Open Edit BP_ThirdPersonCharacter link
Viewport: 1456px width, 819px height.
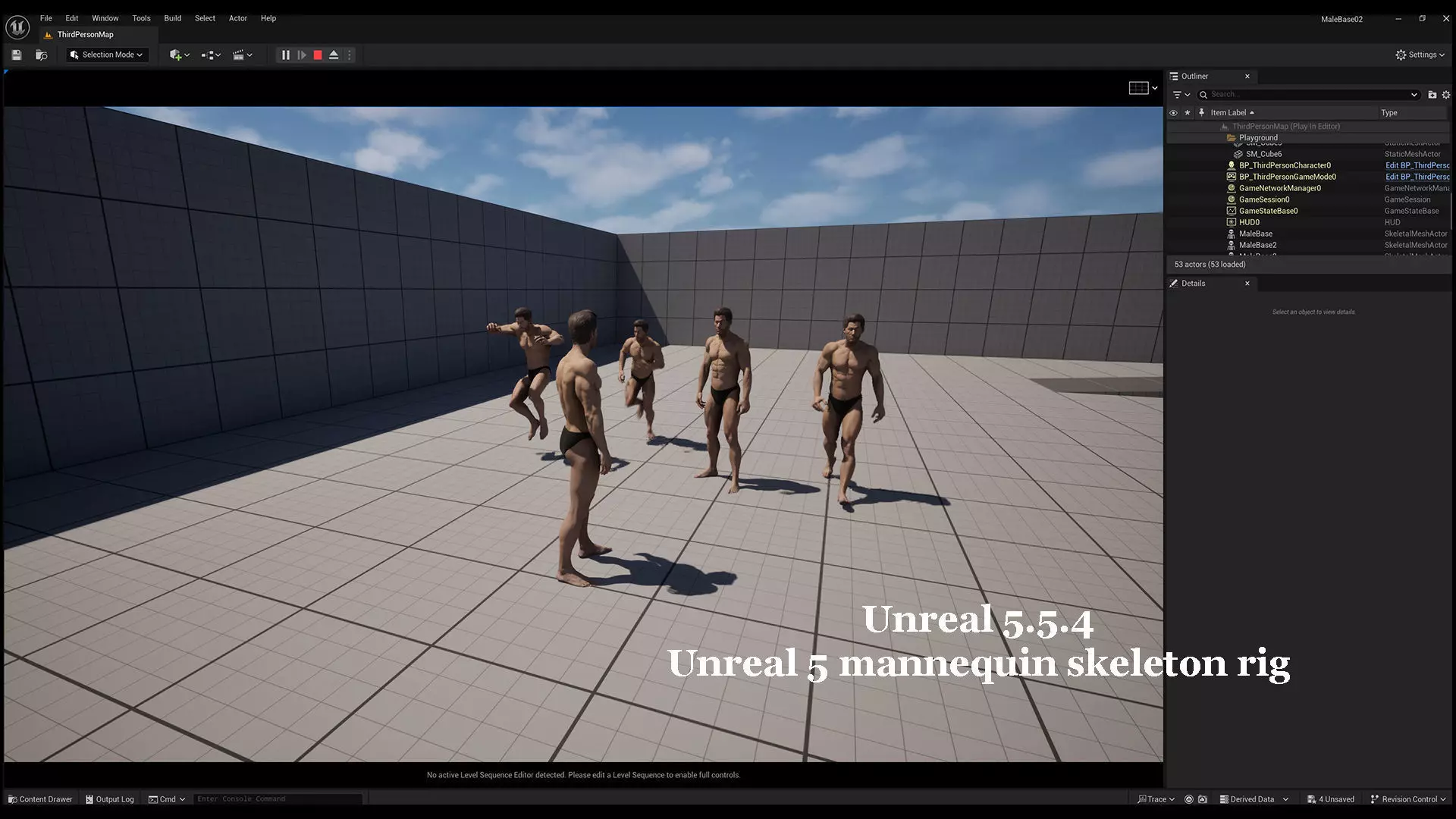pyautogui.click(x=1417, y=165)
